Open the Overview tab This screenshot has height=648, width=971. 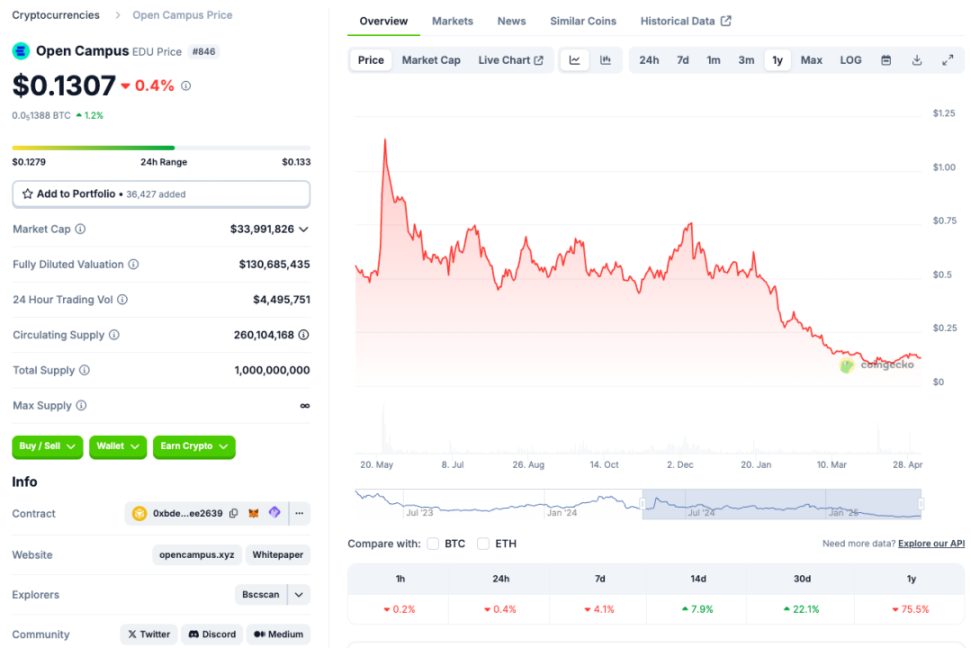(383, 21)
